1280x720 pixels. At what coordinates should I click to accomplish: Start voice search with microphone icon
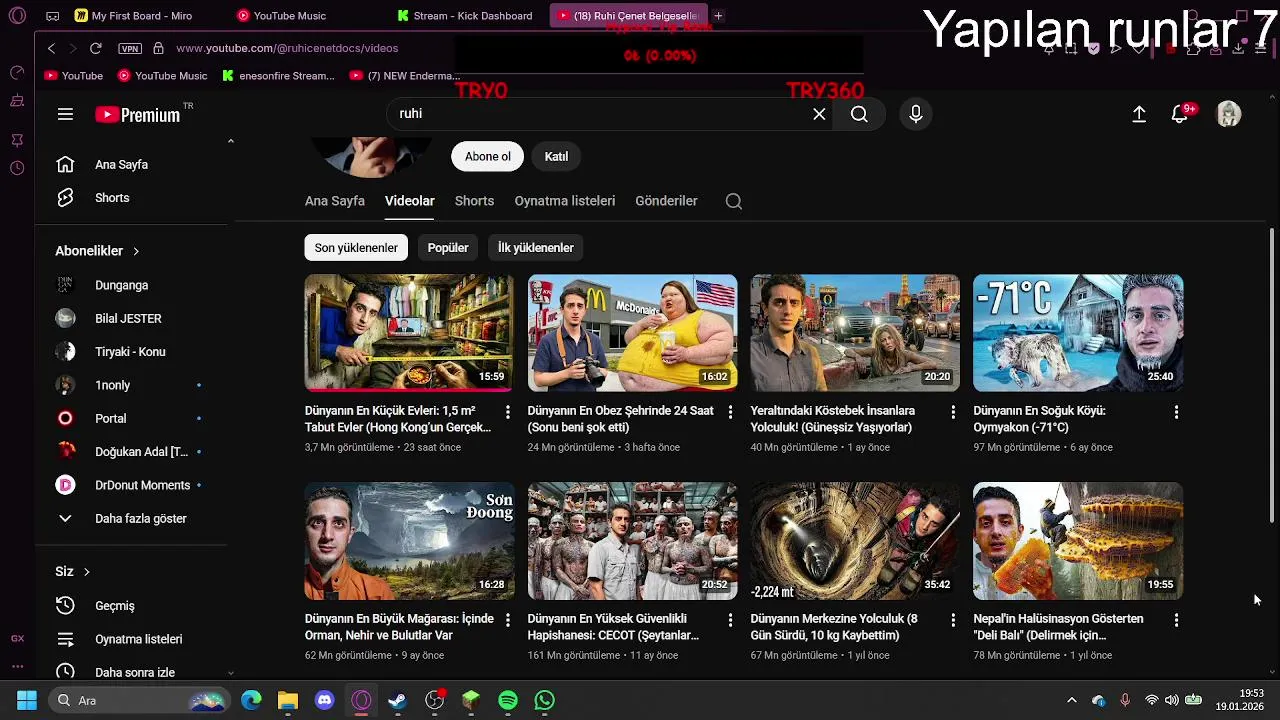[915, 114]
